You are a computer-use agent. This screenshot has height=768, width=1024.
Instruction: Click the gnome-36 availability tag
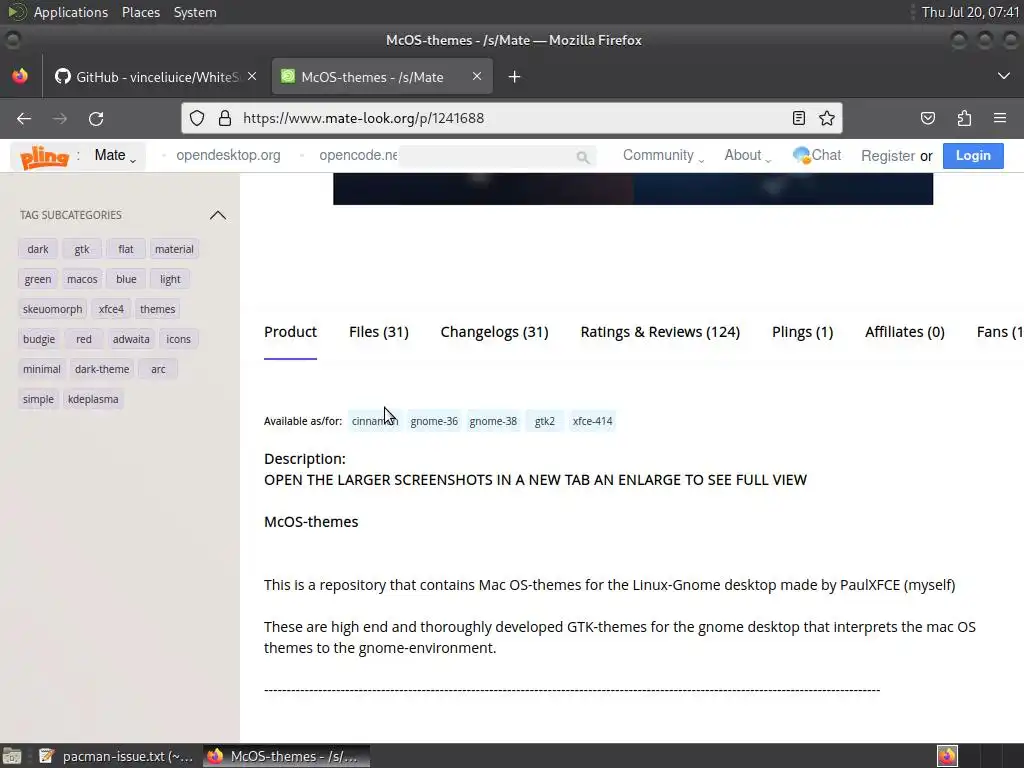coord(434,421)
